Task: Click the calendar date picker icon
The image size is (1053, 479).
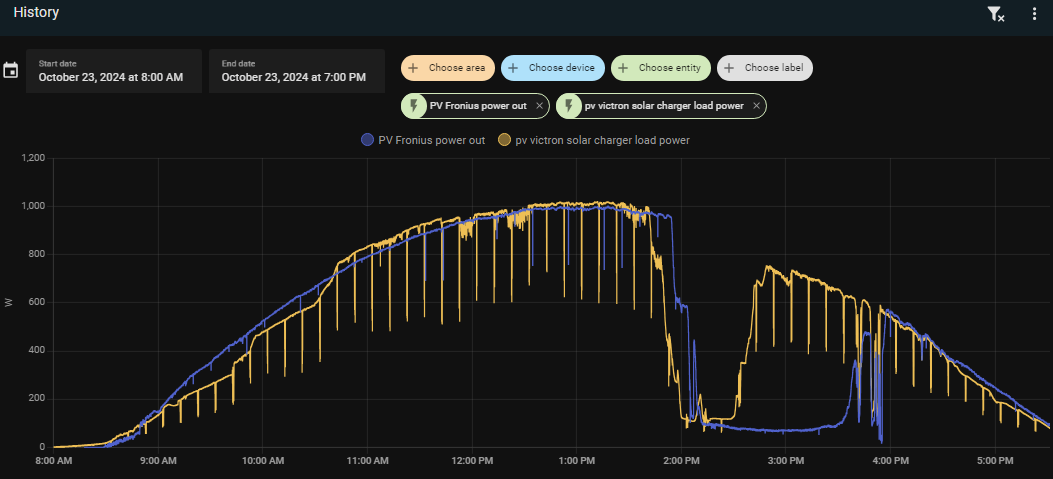Action: [11, 71]
